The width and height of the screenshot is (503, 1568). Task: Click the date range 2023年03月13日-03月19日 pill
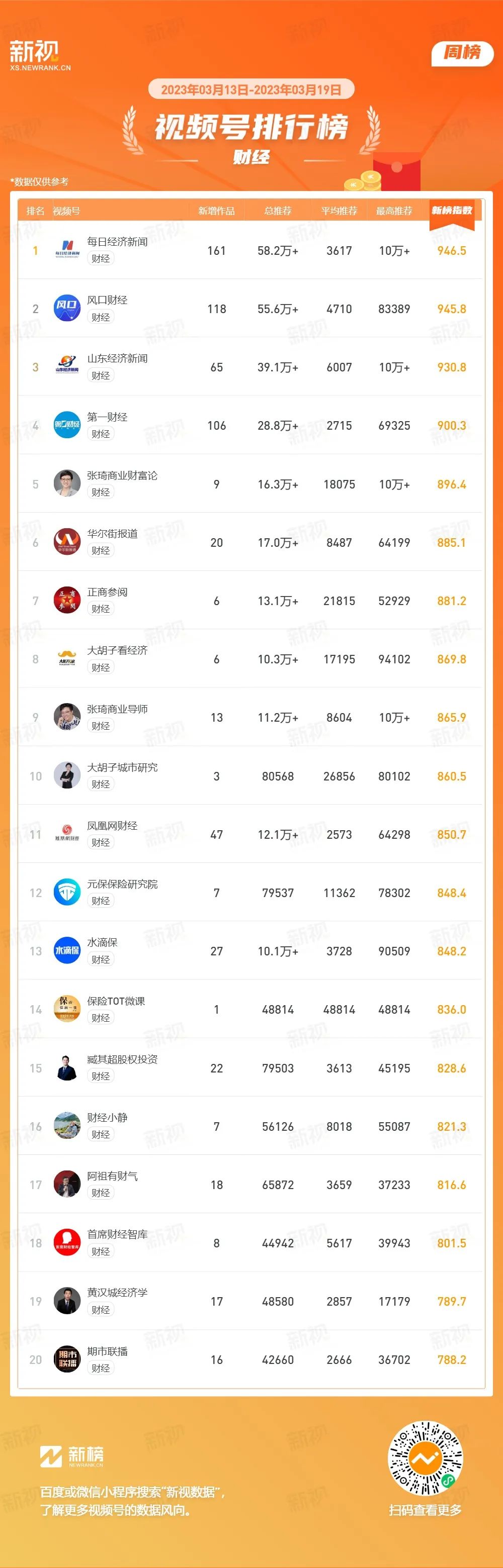(x=251, y=89)
